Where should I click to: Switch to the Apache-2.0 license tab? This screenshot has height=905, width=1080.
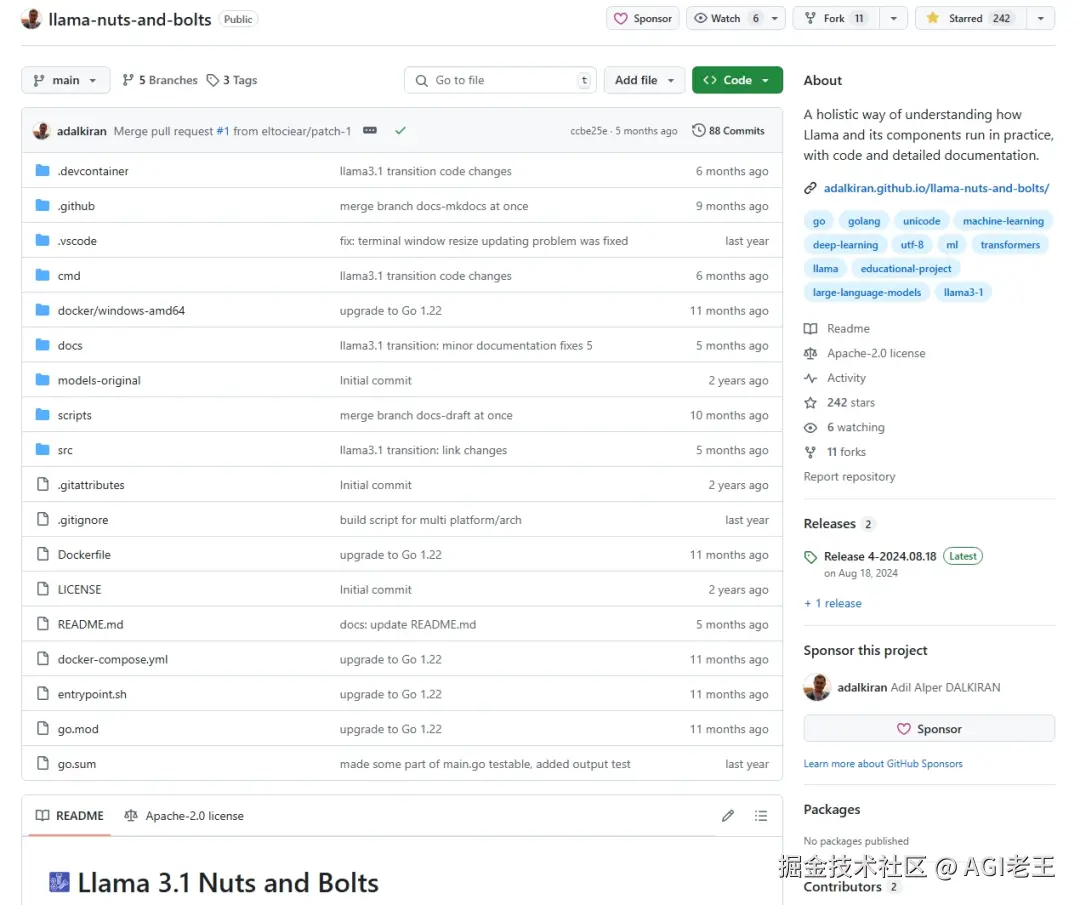tap(184, 815)
